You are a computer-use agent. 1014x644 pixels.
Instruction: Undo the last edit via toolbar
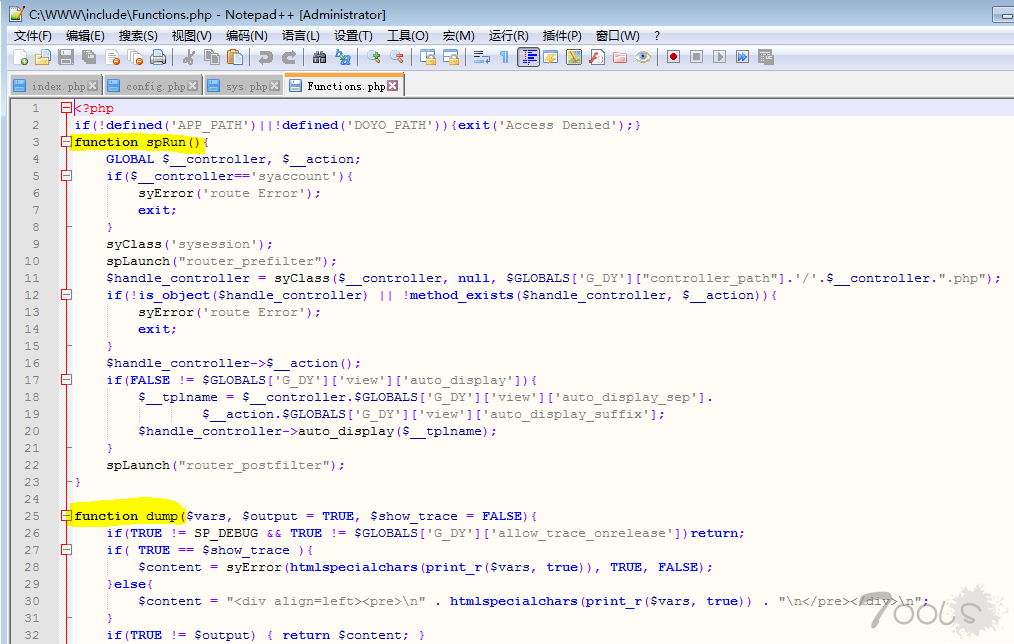point(265,58)
